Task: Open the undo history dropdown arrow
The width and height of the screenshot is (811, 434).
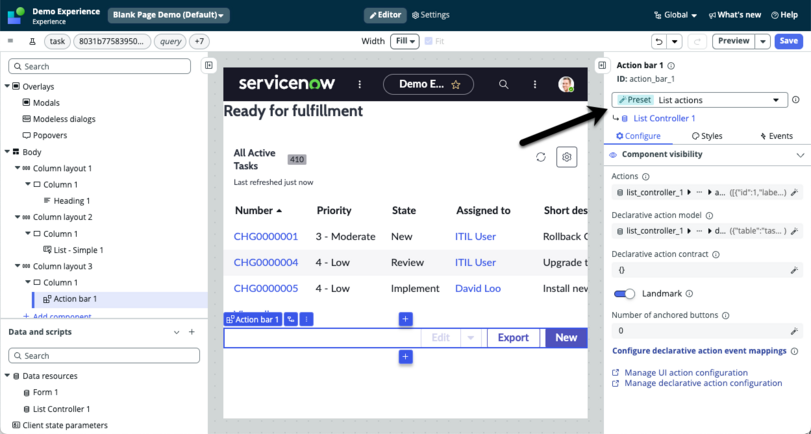Action: [674, 41]
